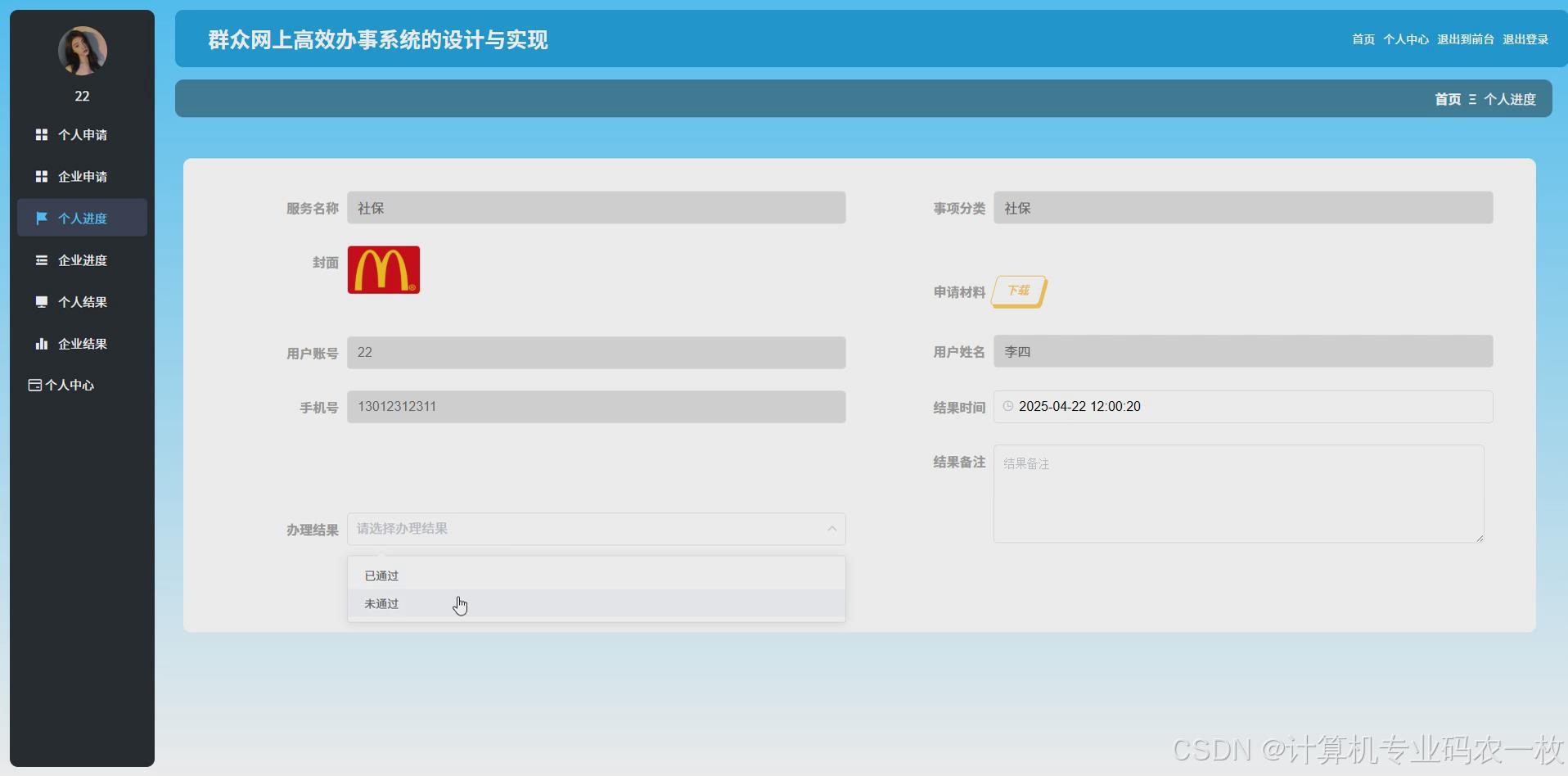Screen dimensions: 1568x776
Task: Click the 用户姓名 input field
Action: (x=1243, y=351)
